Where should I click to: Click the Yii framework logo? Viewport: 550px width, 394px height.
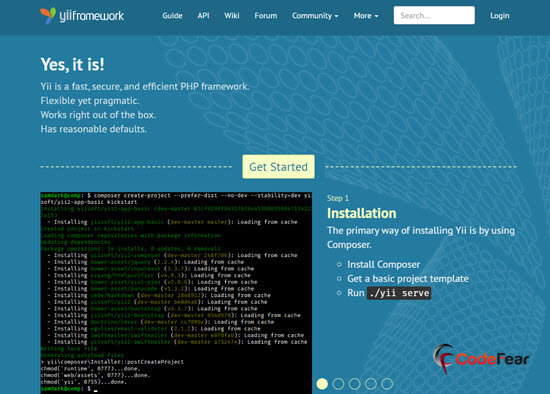point(82,15)
